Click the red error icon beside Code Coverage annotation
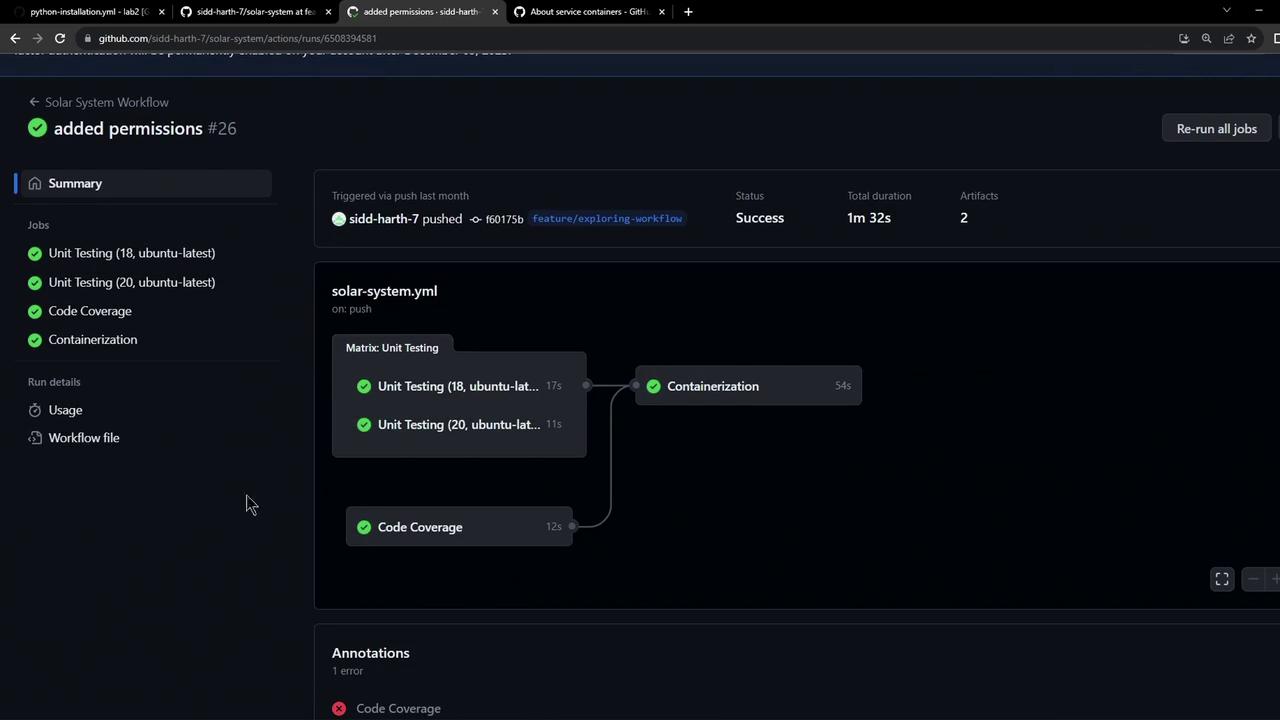Viewport: 1280px width, 720px height. pyautogui.click(x=339, y=708)
